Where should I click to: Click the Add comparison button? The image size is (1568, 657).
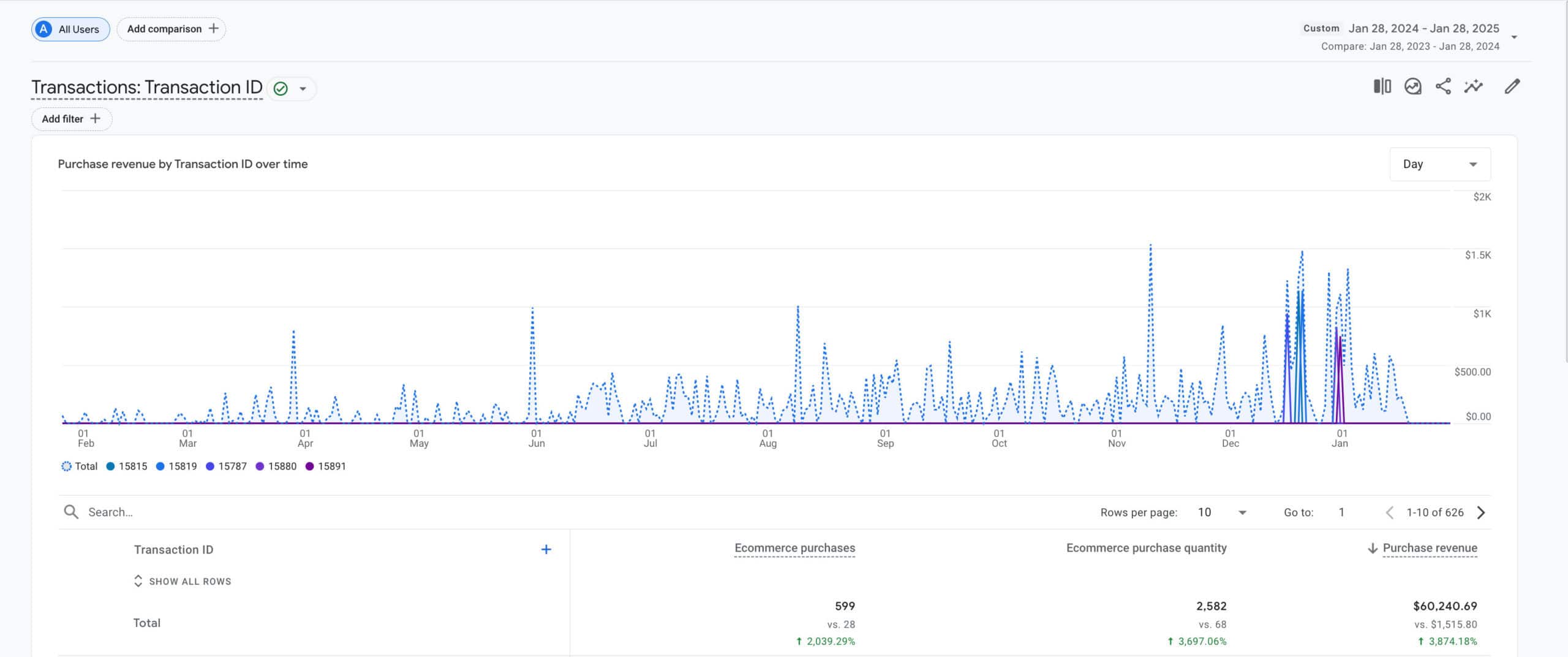171,29
